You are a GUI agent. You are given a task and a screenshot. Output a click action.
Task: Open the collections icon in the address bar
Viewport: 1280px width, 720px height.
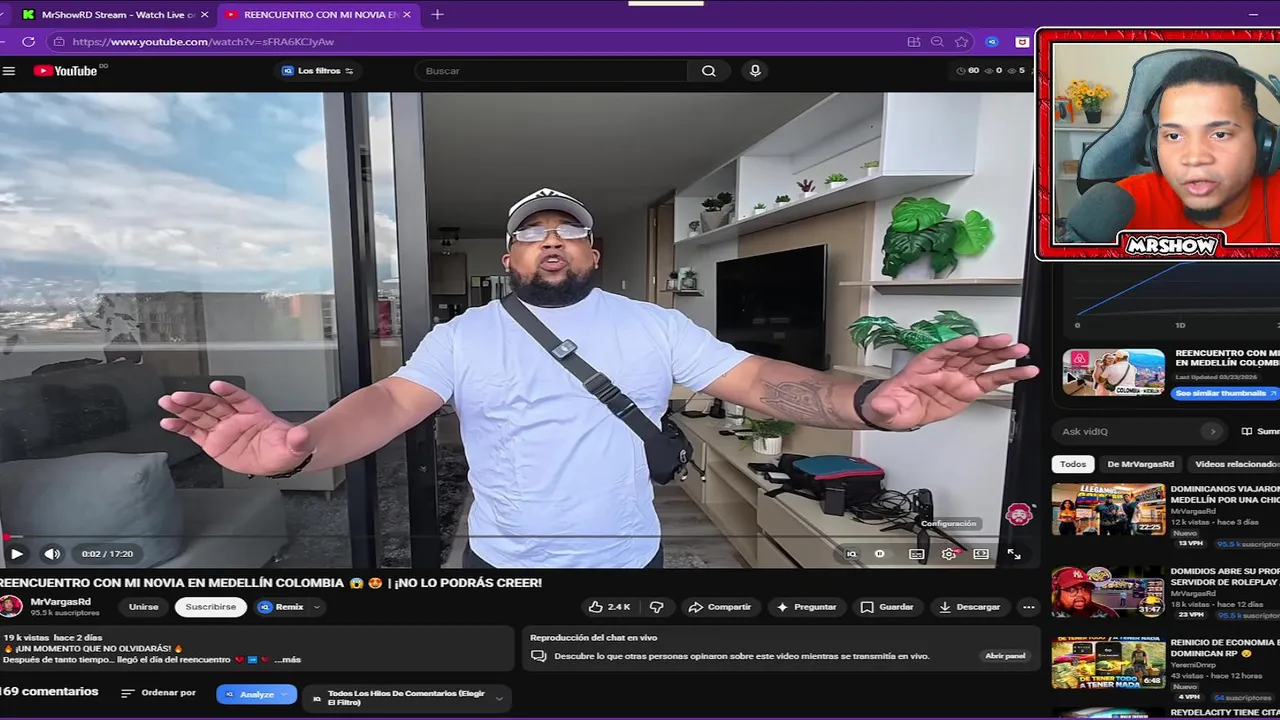(x=913, y=42)
